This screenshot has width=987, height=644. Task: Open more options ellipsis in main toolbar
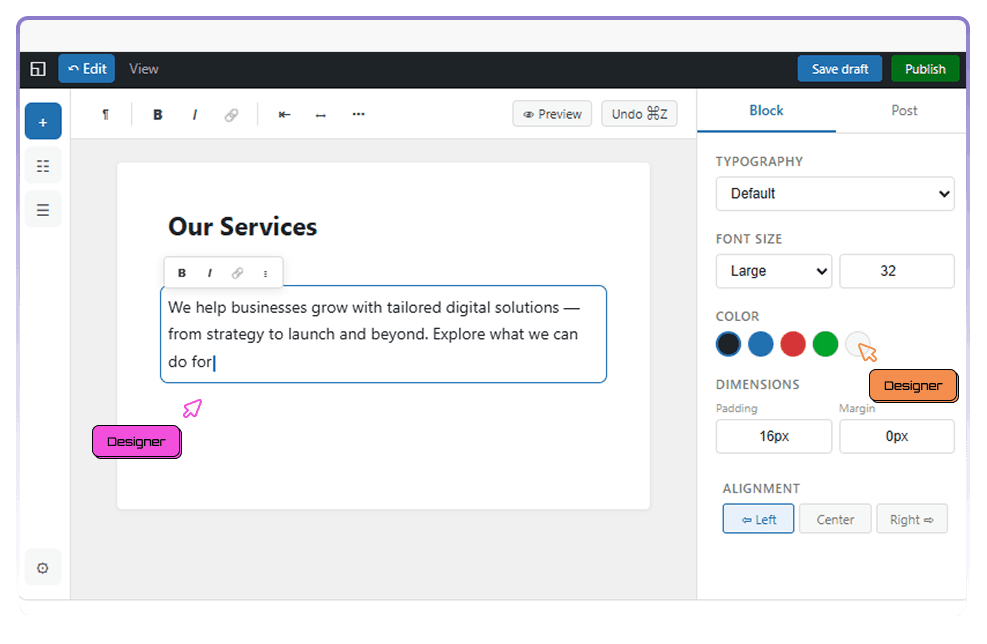pyautogui.click(x=358, y=114)
